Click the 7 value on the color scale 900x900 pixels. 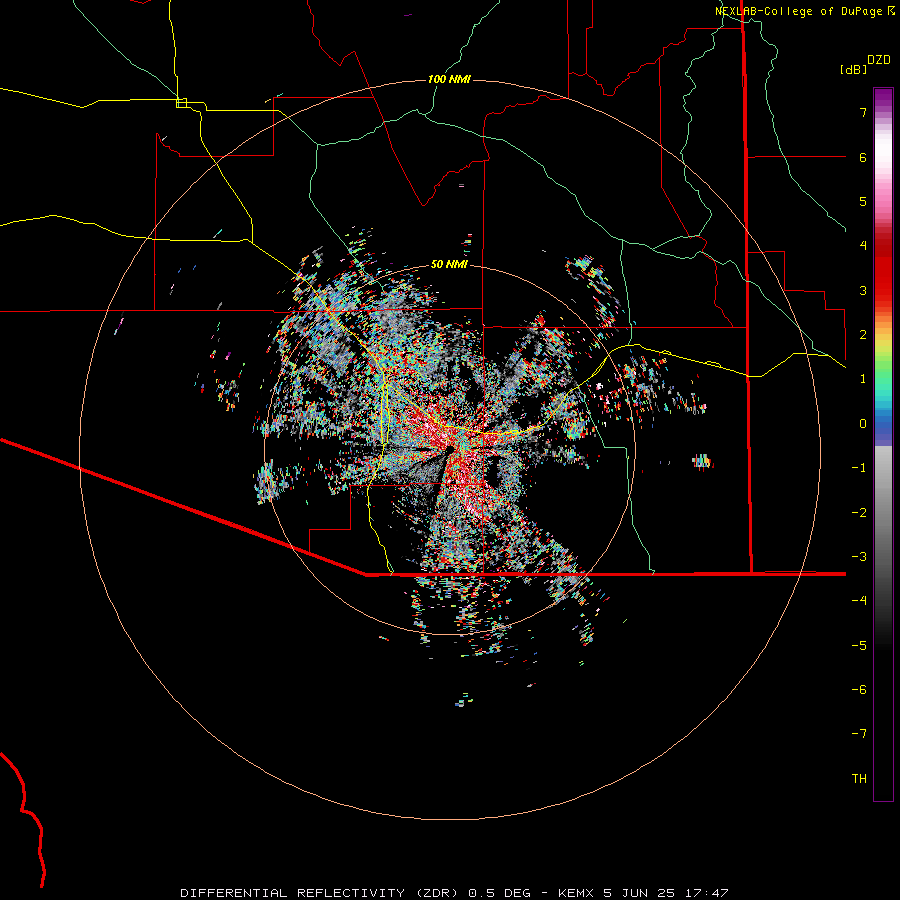pyautogui.click(x=863, y=112)
